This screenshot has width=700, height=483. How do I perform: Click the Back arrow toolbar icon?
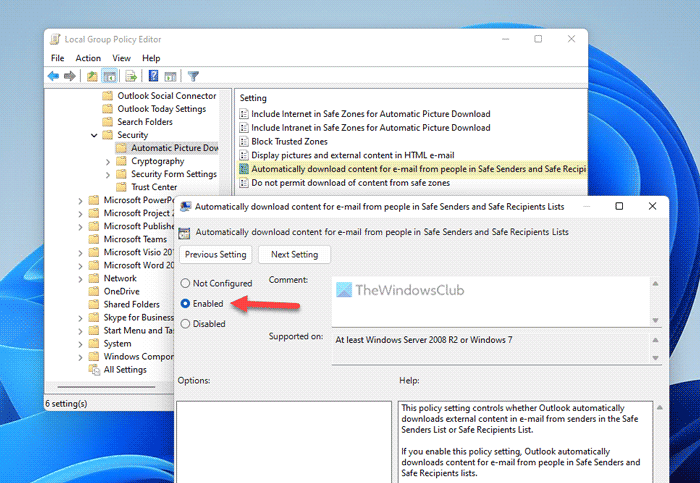[x=54, y=76]
